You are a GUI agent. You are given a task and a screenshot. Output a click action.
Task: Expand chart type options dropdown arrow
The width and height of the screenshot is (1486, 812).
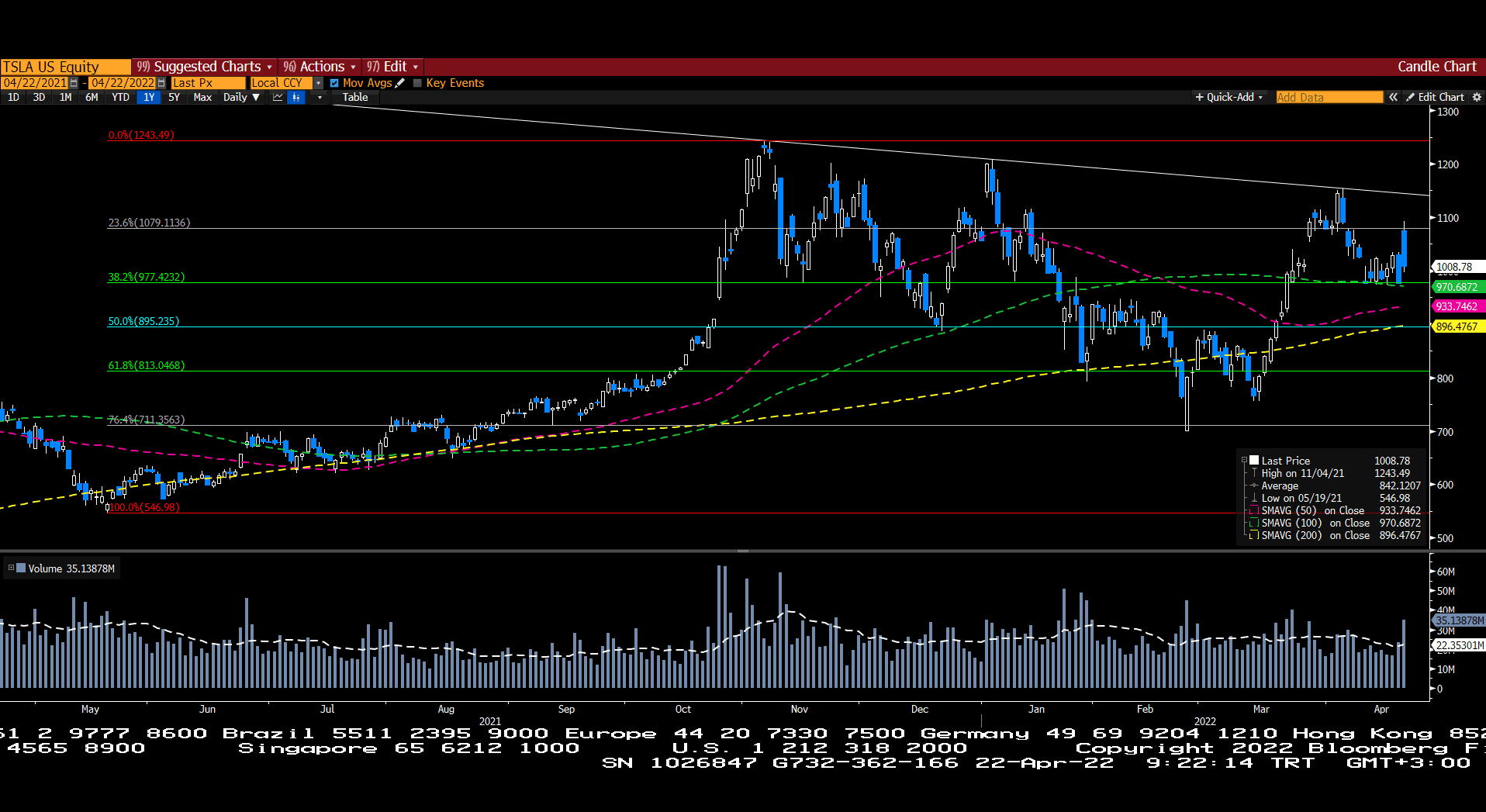[320, 97]
